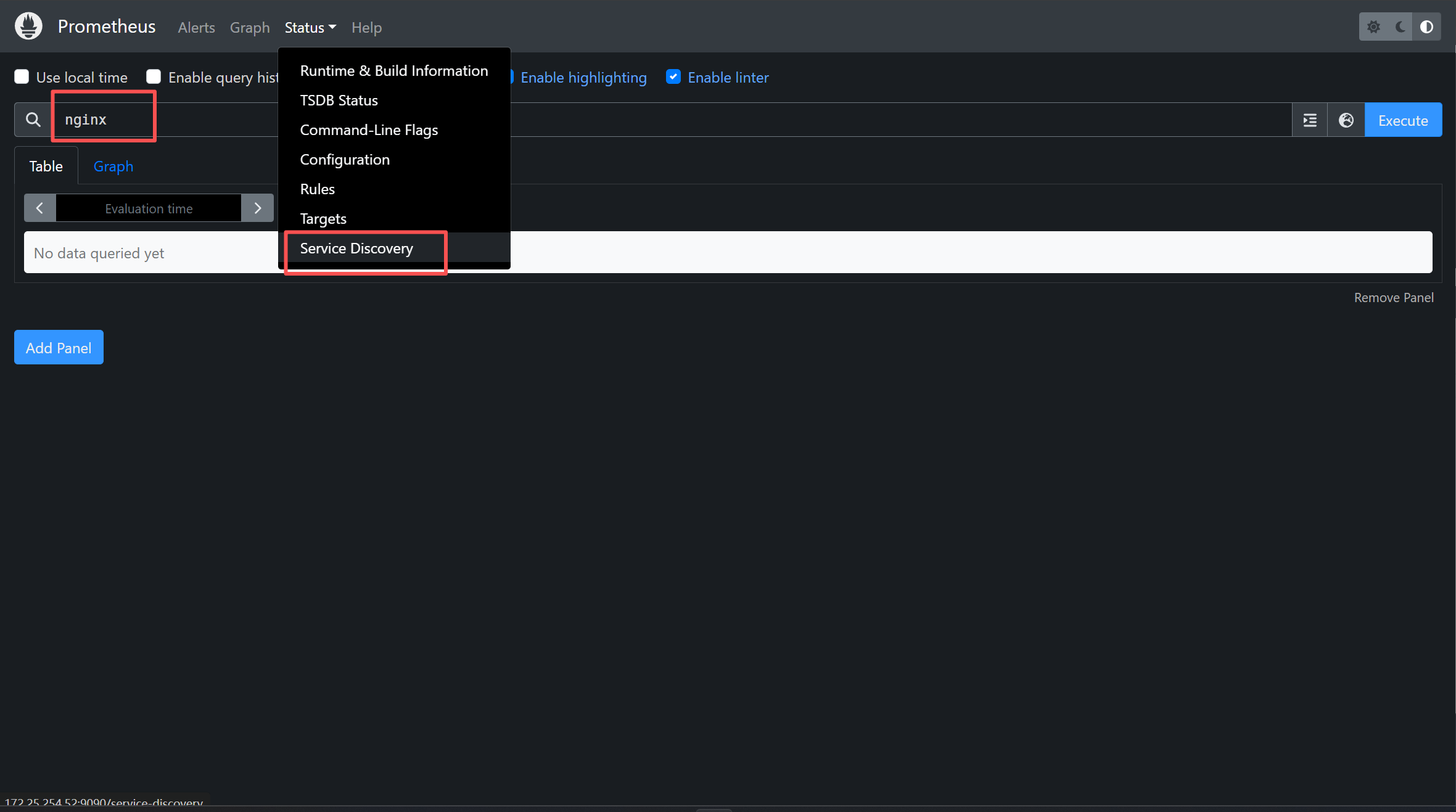Click the Use local time label
This screenshot has height=812, width=1456.
82,77
